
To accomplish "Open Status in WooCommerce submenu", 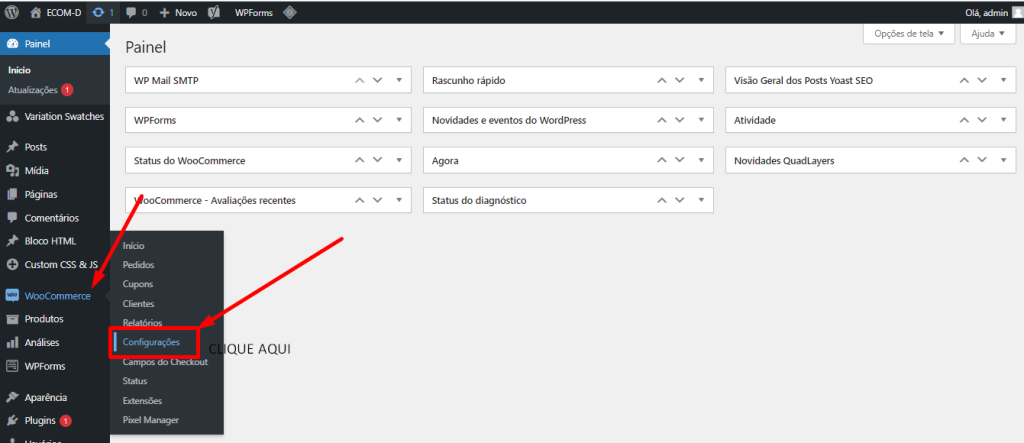I will click(135, 381).
